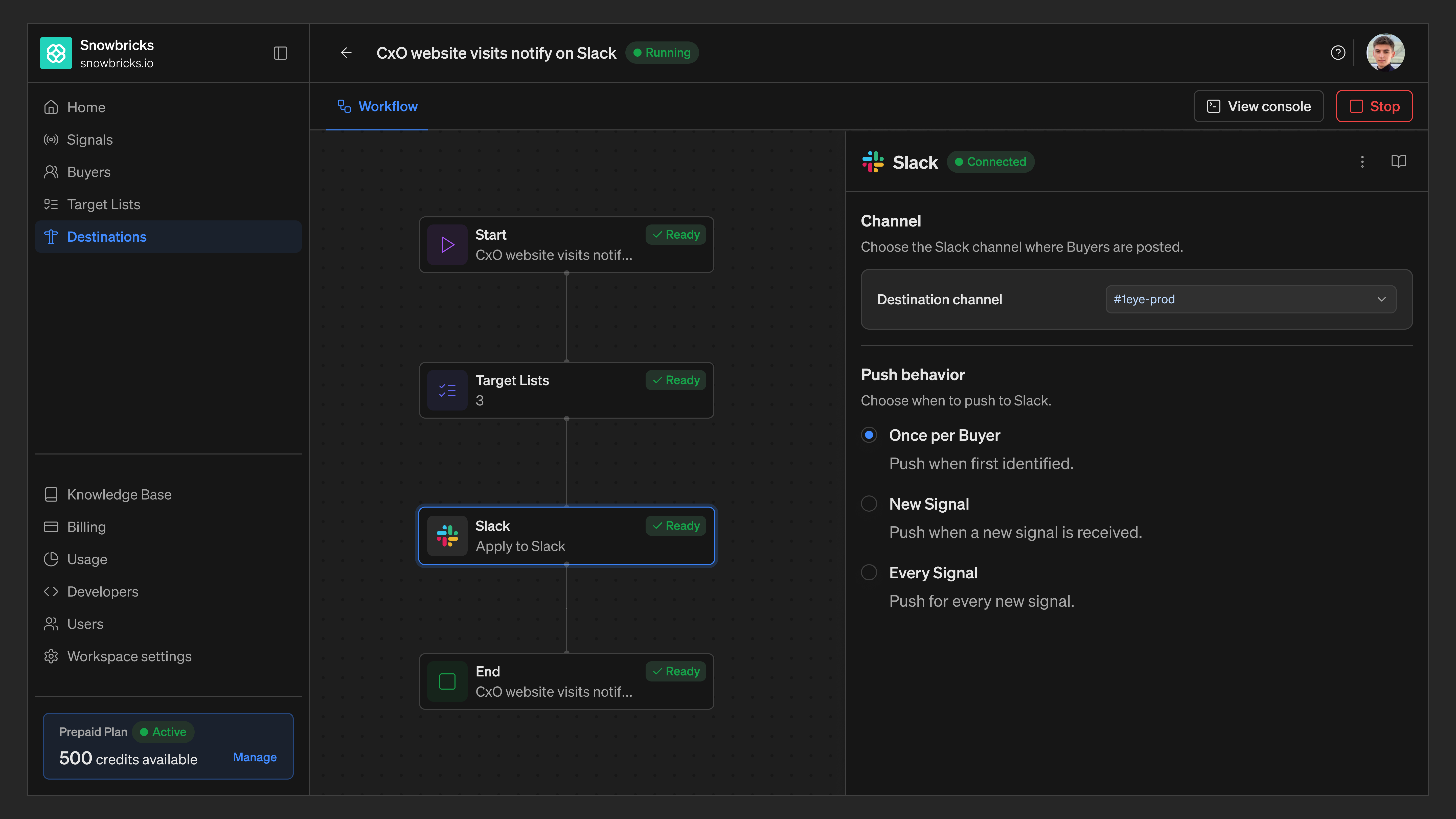
Task: Stop the running workflow
Action: (1374, 106)
